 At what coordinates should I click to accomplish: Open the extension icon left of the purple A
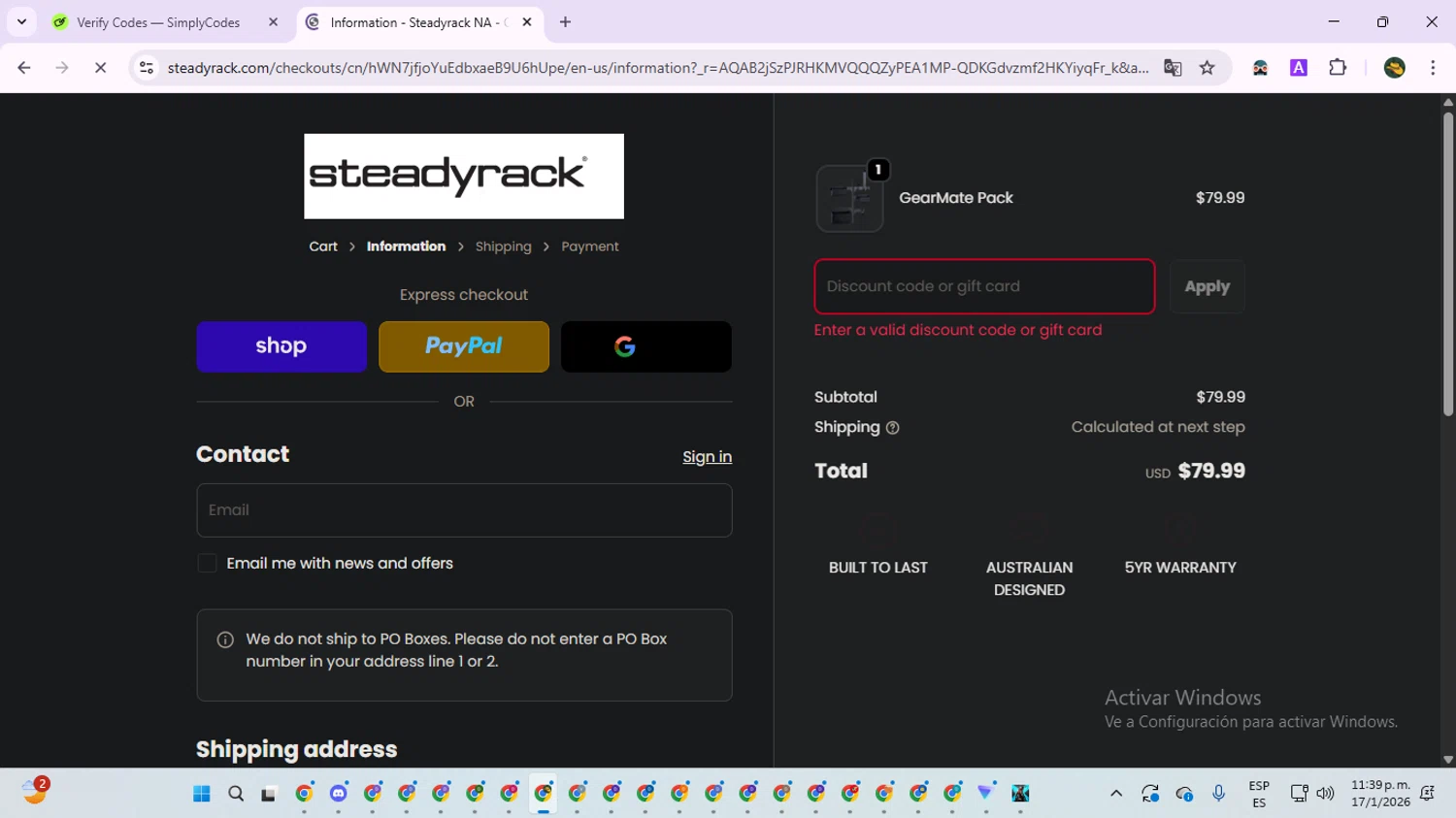[x=1260, y=68]
